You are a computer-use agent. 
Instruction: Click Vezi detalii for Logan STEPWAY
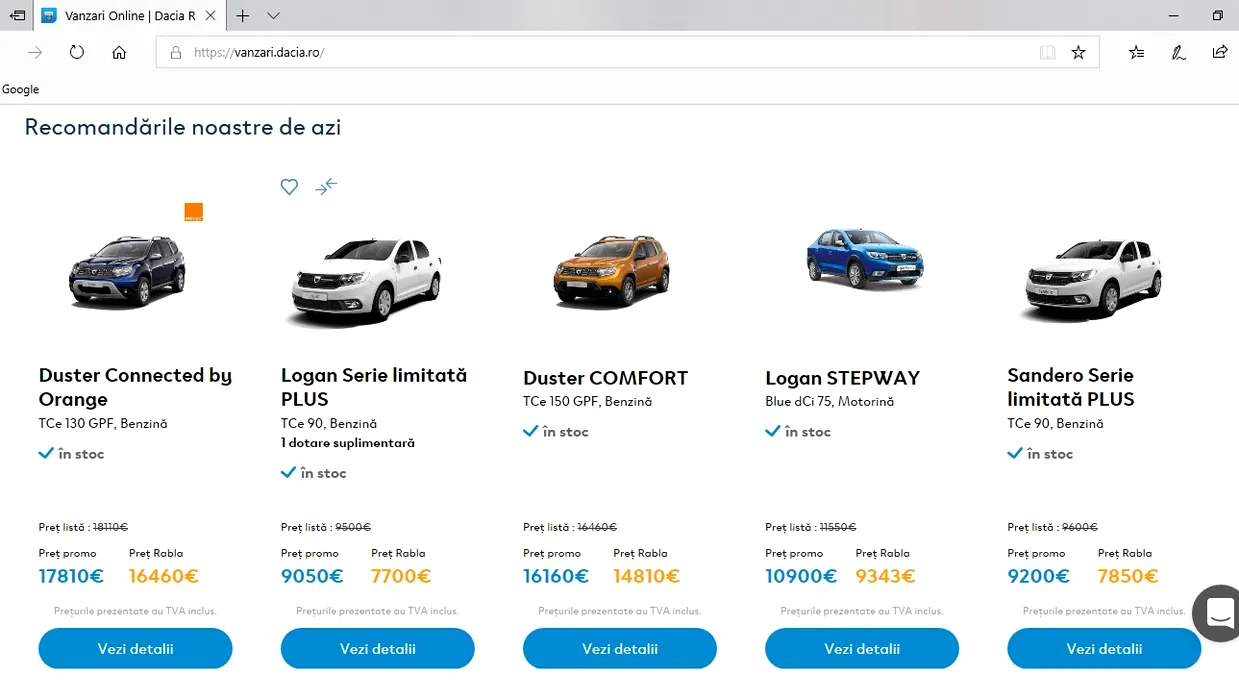[x=862, y=648]
